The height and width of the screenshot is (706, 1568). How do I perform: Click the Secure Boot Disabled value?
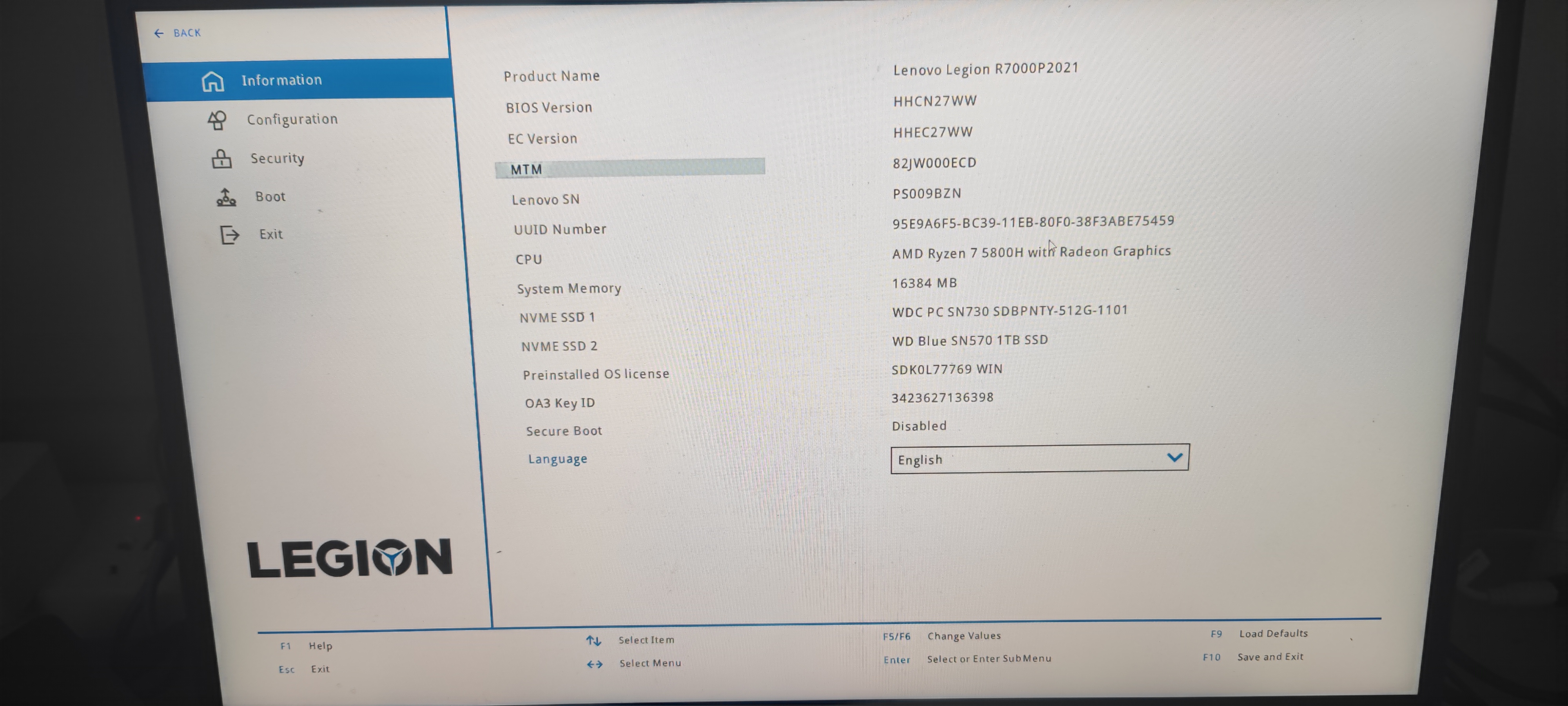[919, 426]
